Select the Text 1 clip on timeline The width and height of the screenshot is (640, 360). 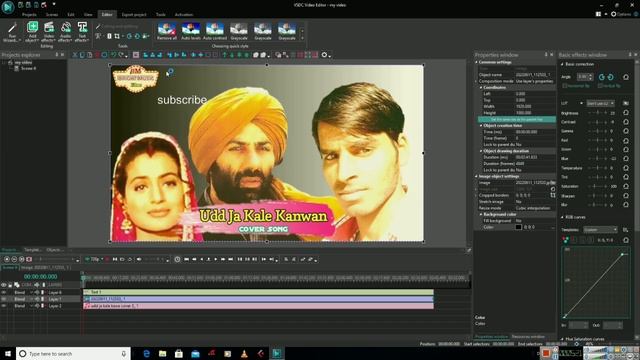click(x=258, y=292)
